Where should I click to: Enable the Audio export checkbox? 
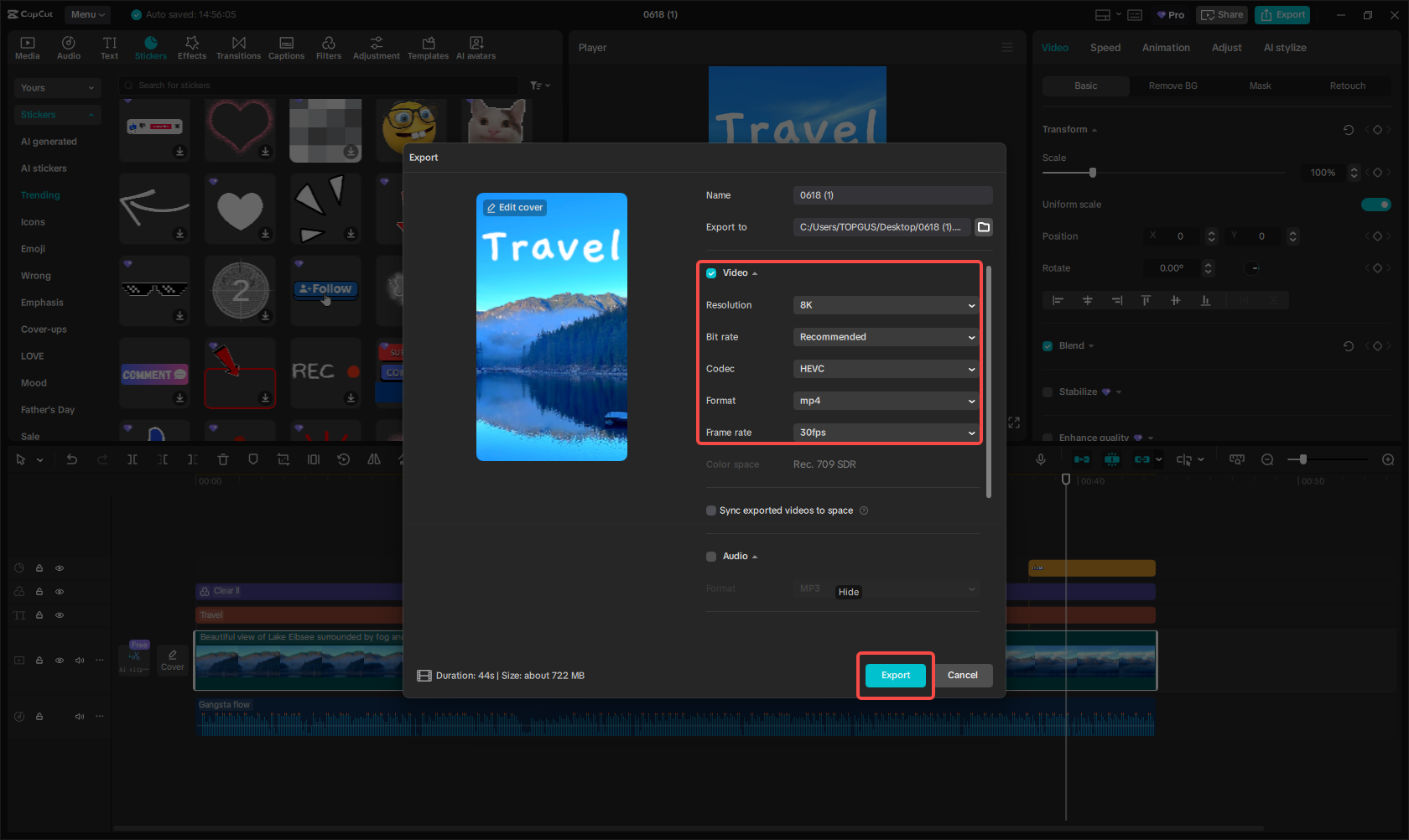(711, 557)
